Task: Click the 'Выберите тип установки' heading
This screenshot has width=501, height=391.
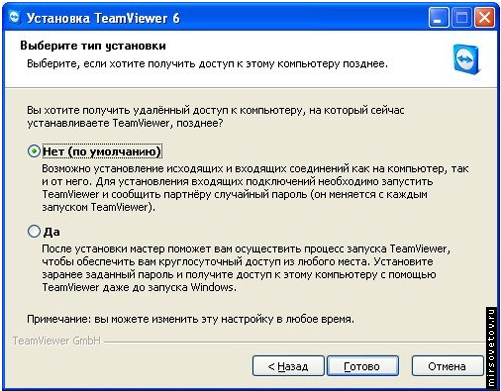Action: tap(93, 45)
